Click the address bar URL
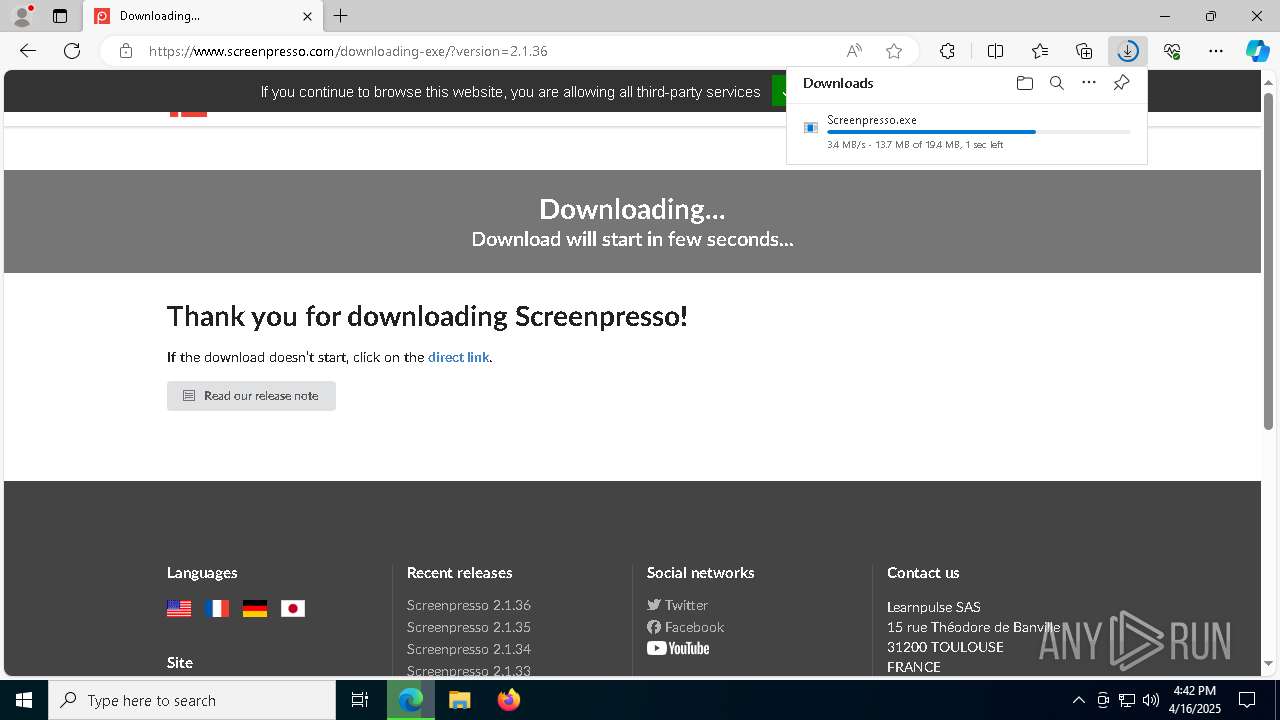Viewport: 1280px width, 720px height. tap(348, 51)
